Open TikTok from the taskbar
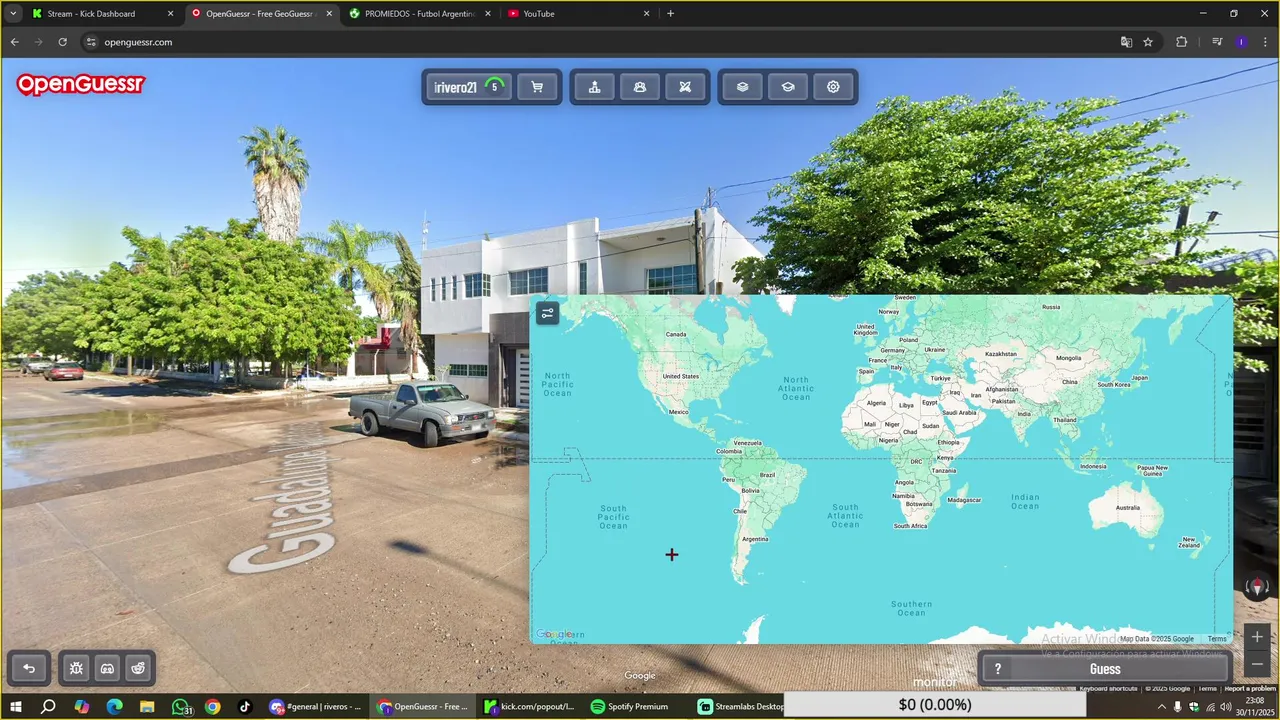 [245, 706]
